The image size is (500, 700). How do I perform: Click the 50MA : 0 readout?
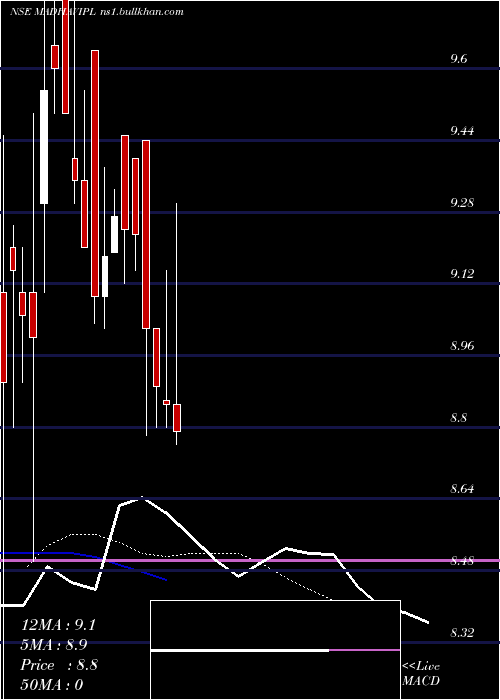(x=52, y=685)
